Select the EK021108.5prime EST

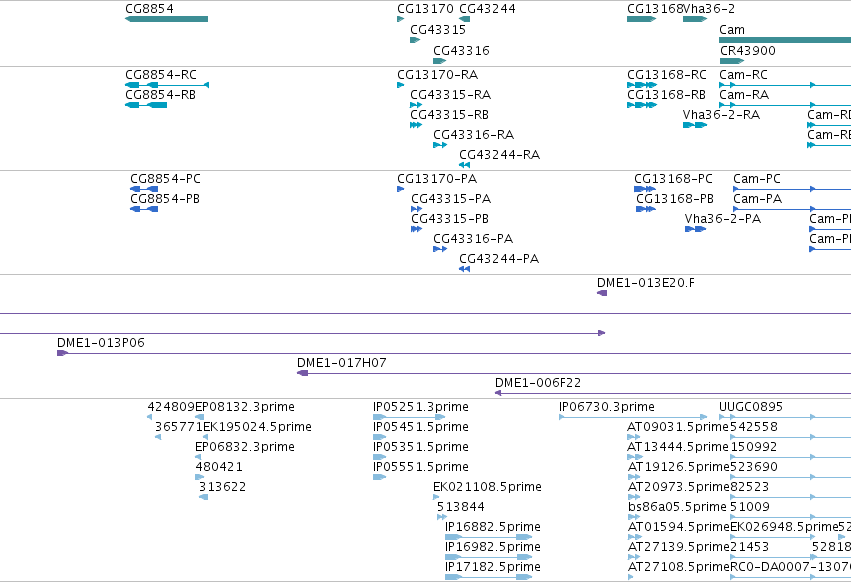point(436,497)
